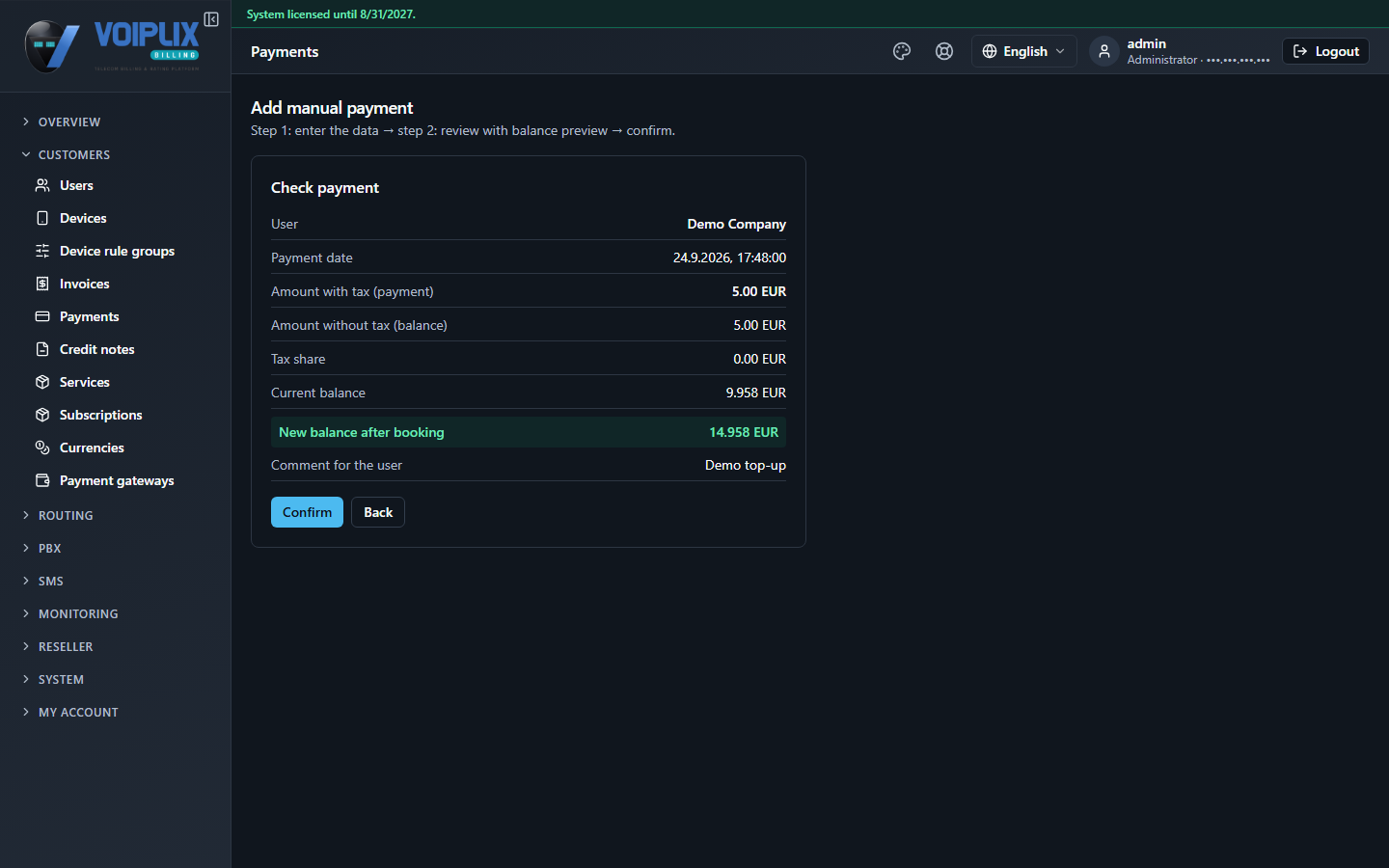Click the Subscriptions sidebar icon

click(42, 415)
